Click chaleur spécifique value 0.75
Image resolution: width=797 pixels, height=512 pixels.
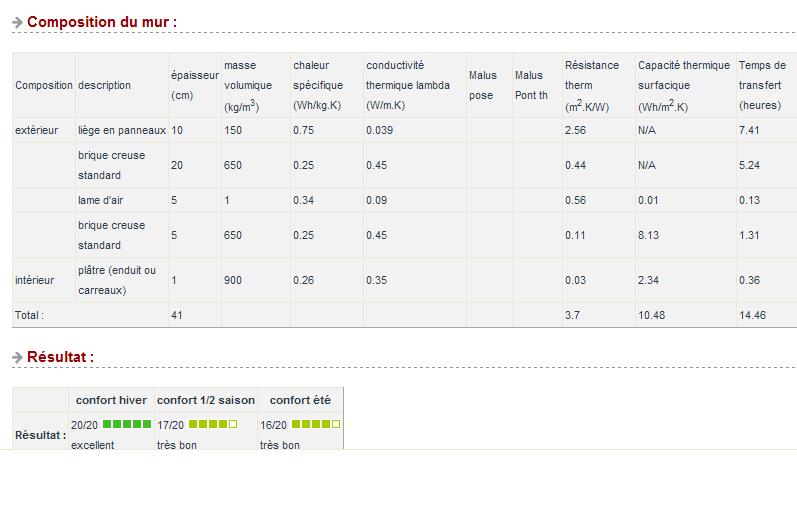coord(303,130)
